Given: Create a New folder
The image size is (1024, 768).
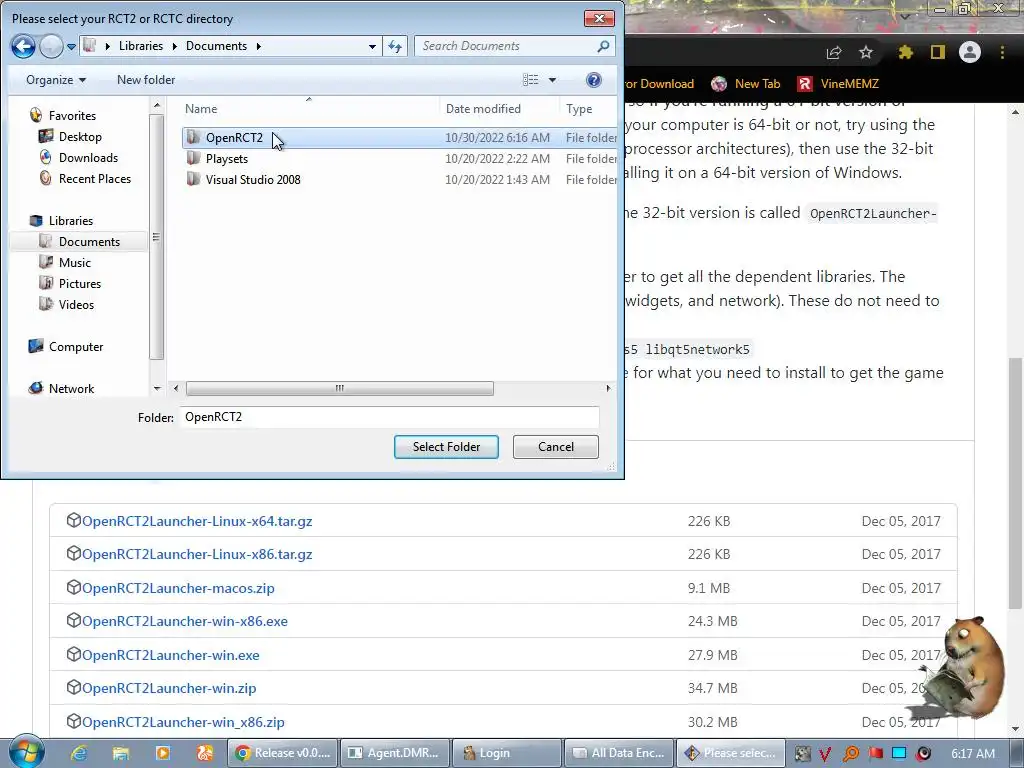Looking at the screenshot, I should coord(146,80).
